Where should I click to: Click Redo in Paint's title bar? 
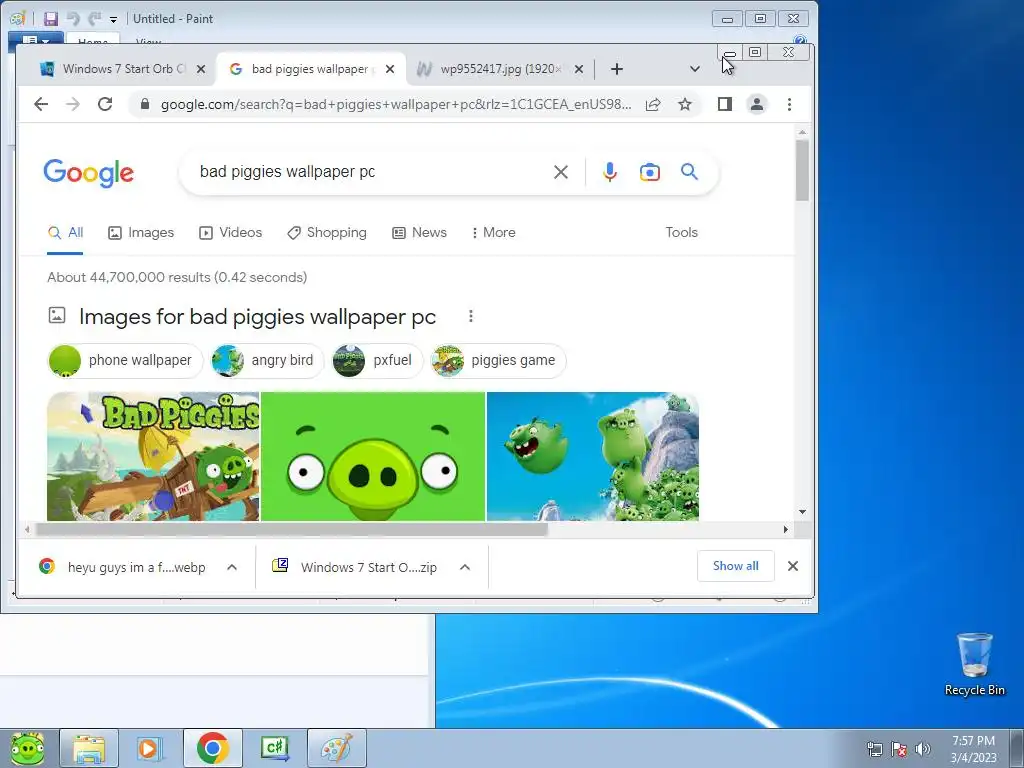(x=95, y=19)
